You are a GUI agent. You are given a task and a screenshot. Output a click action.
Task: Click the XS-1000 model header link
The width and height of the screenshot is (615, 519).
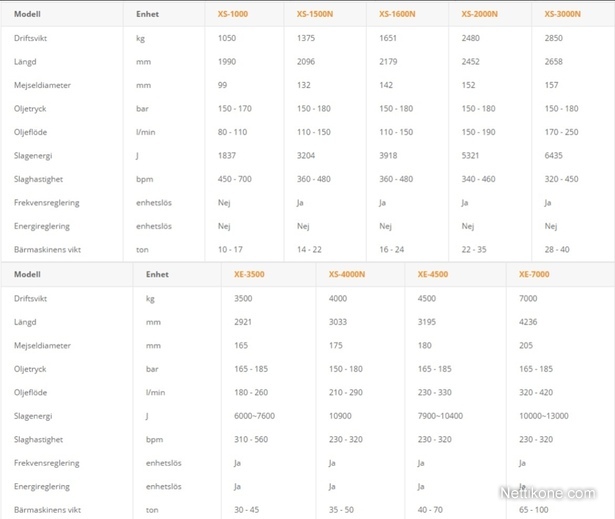(233, 14)
